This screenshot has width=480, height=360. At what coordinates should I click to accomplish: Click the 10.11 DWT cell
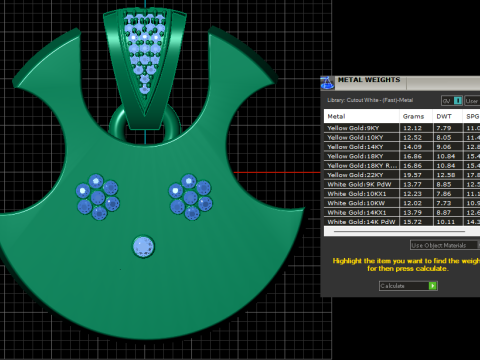coord(447,222)
